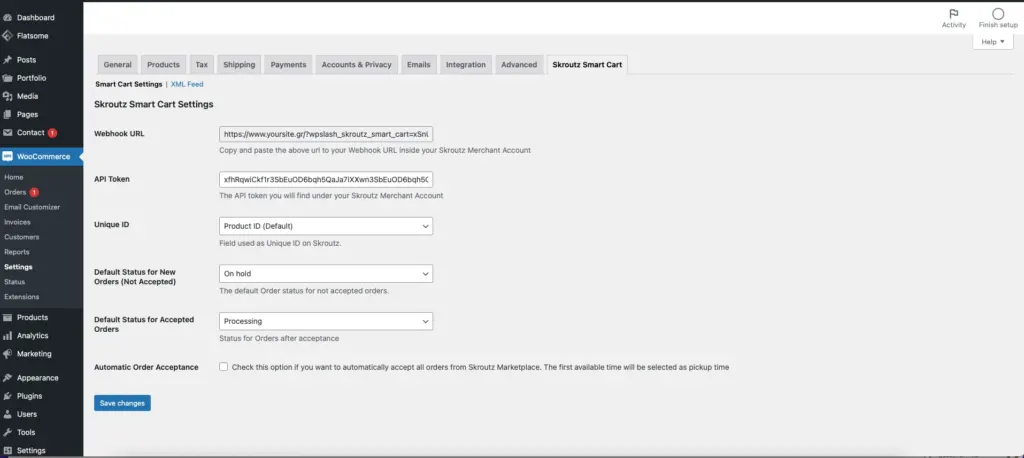Screen dimensions: 1024x458
Task: Switch to the Integration tab
Action: pyautogui.click(x=466, y=65)
